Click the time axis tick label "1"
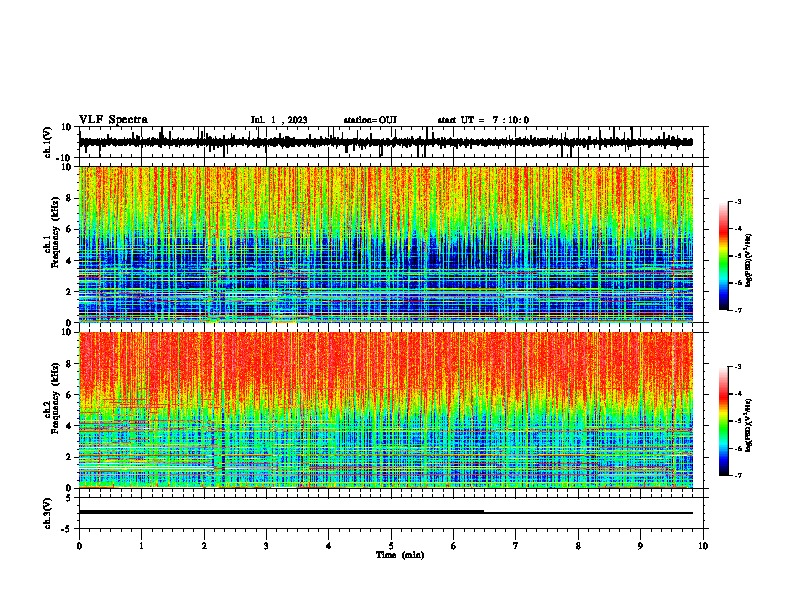Image resolution: width=792 pixels, height=612 pixels. (x=141, y=546)
